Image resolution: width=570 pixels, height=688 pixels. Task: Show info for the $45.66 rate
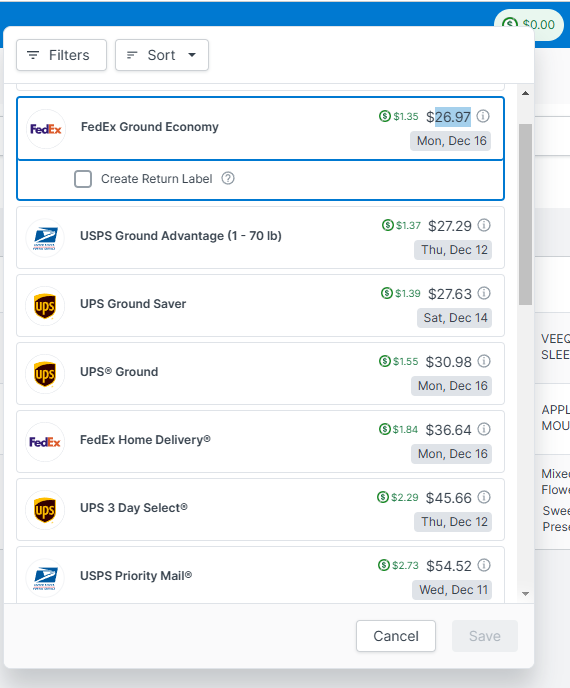click(x=484, y=497)
